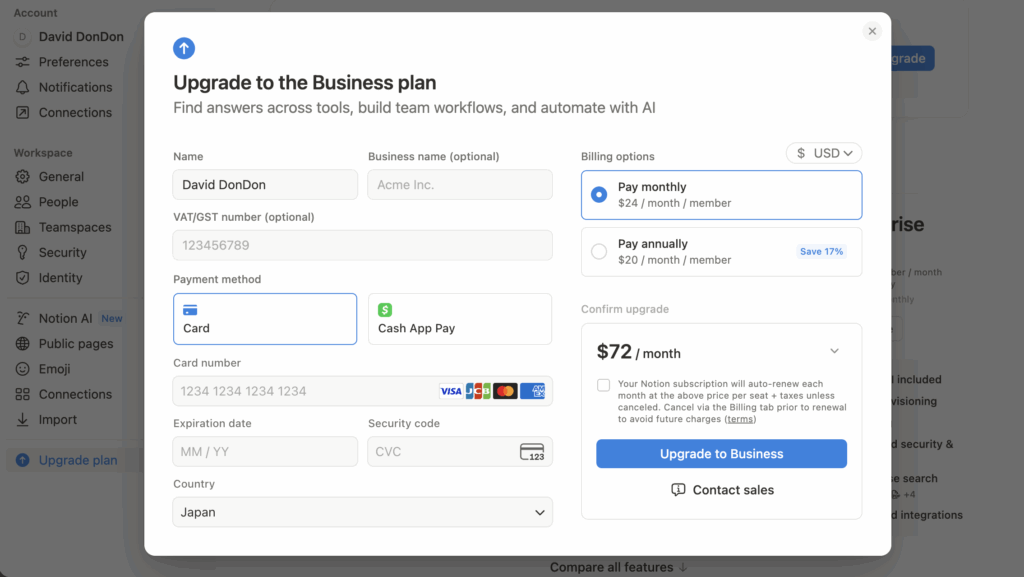
Task: Close the upgrade dialog with X
Action: 872,31
